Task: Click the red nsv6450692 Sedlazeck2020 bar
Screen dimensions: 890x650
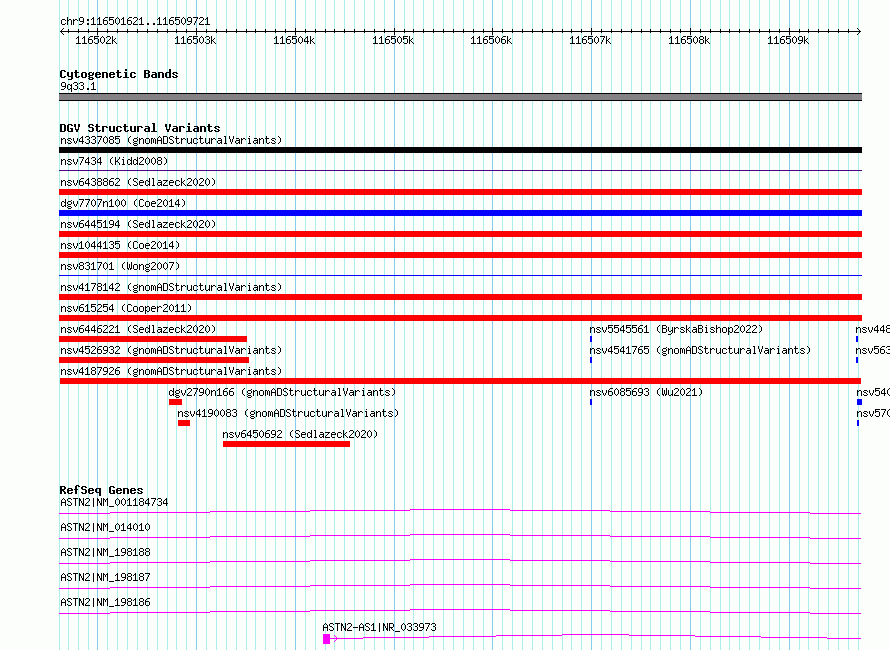Action: [x=287, y=444]
